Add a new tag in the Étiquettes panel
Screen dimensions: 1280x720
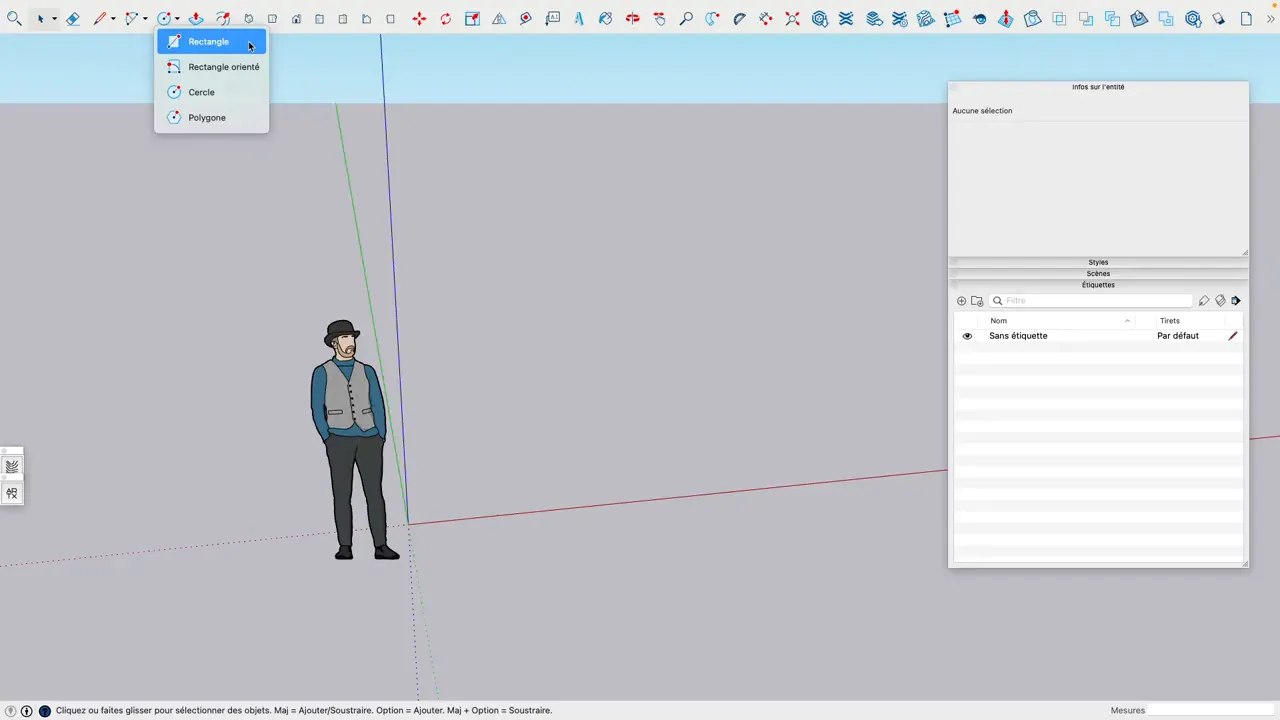tap(961, 300)
